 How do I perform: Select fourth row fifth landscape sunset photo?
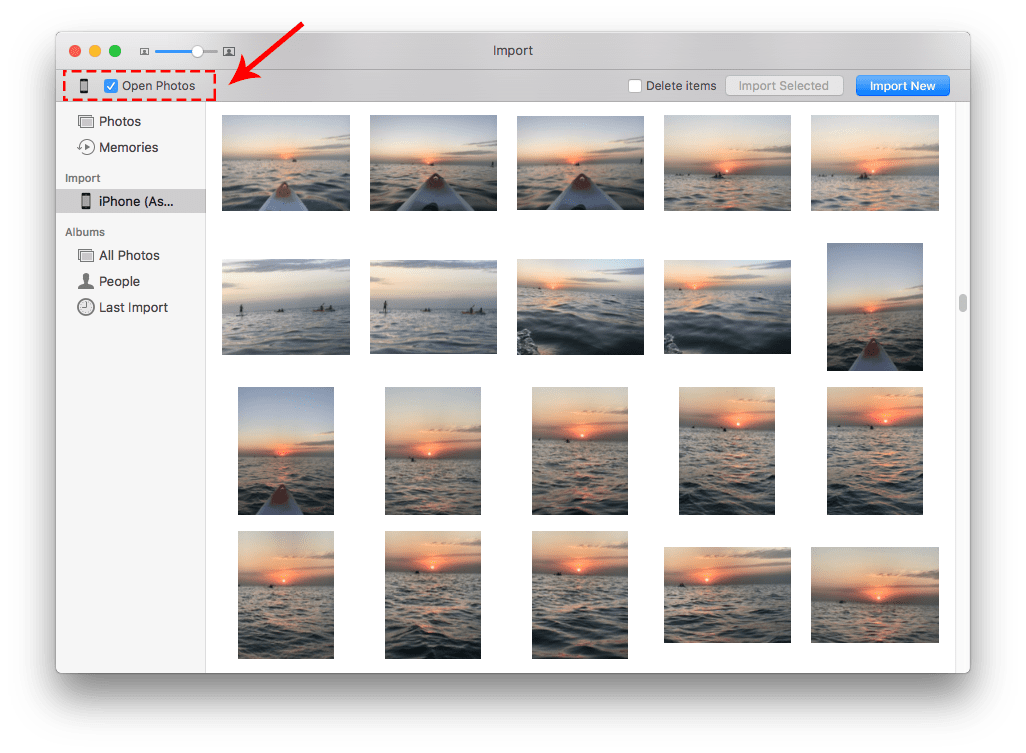click(875, 595)
